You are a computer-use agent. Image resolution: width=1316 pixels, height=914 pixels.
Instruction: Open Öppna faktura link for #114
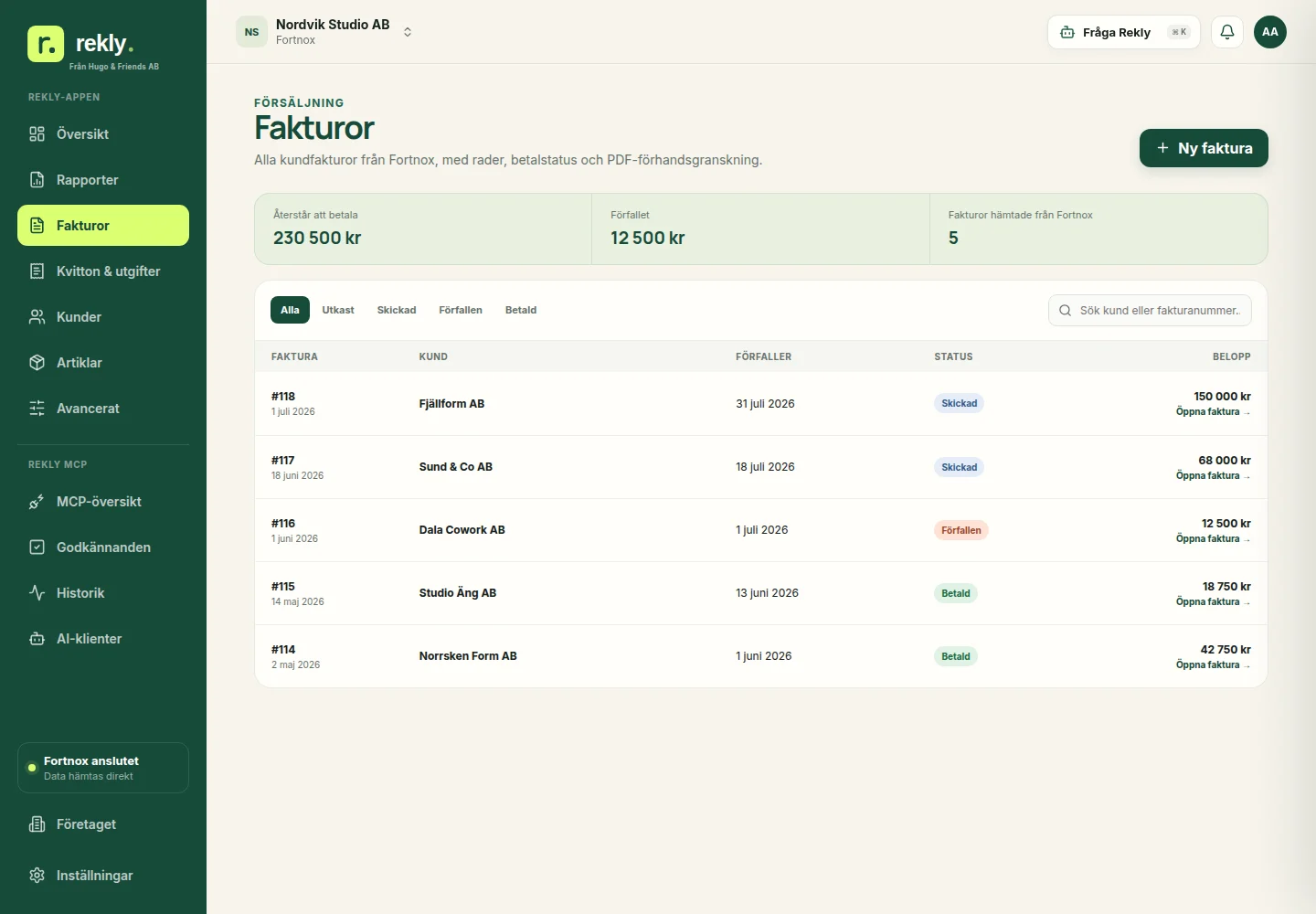coord(1213,665)
